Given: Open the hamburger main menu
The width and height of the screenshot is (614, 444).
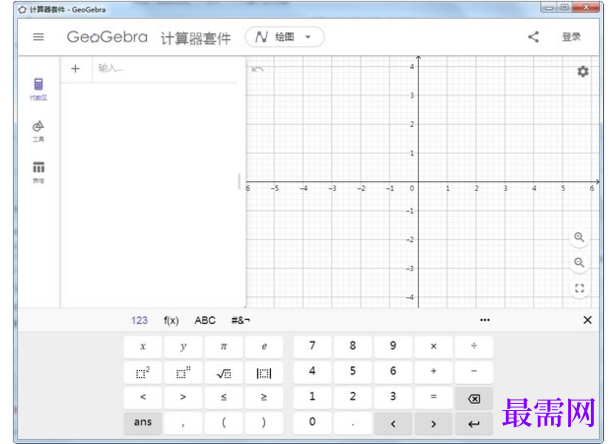Looking at the screenshot, I should coord(38,37).
